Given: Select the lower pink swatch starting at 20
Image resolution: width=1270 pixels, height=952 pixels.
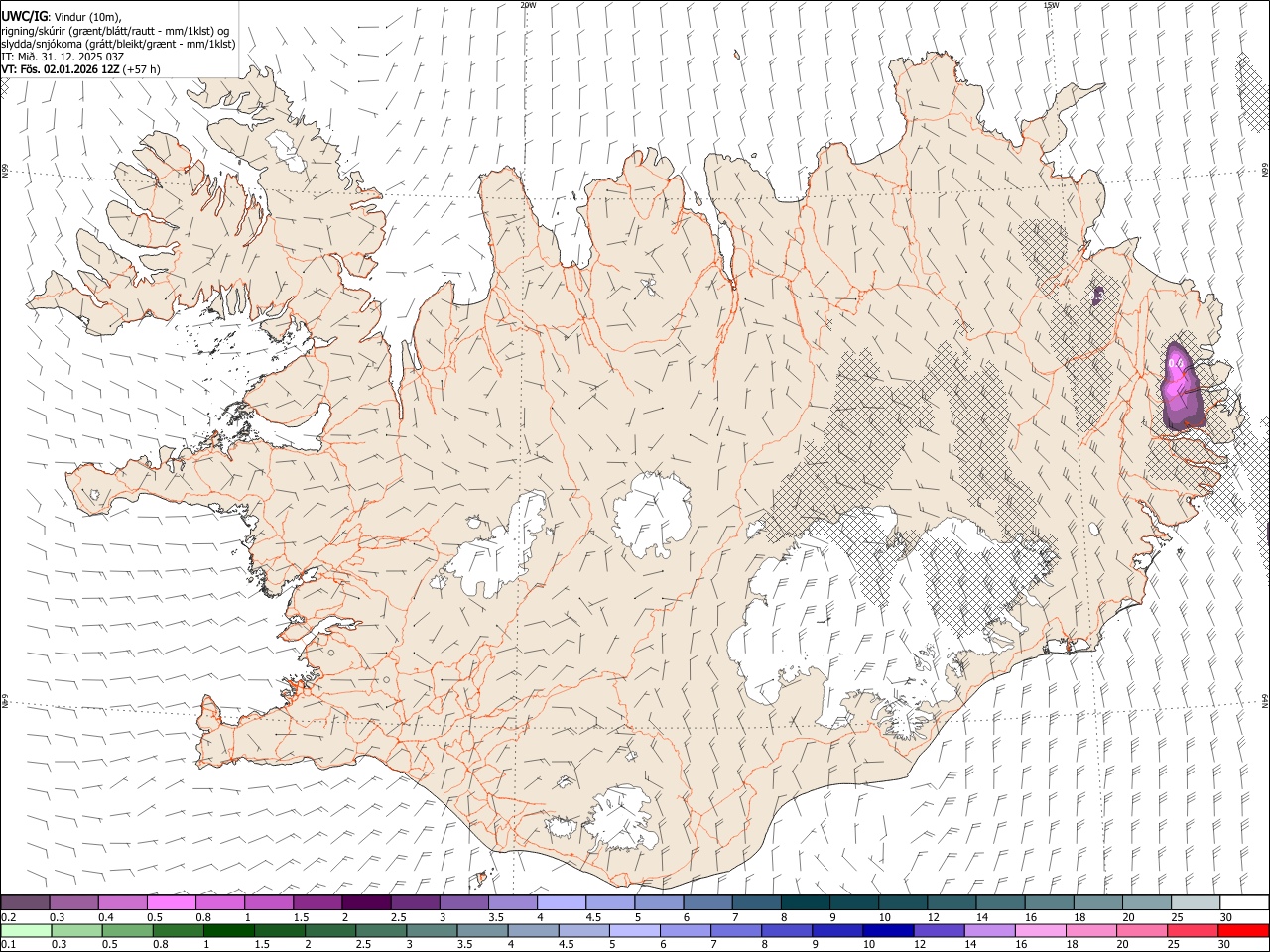Looking at the screenshot, I should point(1141,930).
